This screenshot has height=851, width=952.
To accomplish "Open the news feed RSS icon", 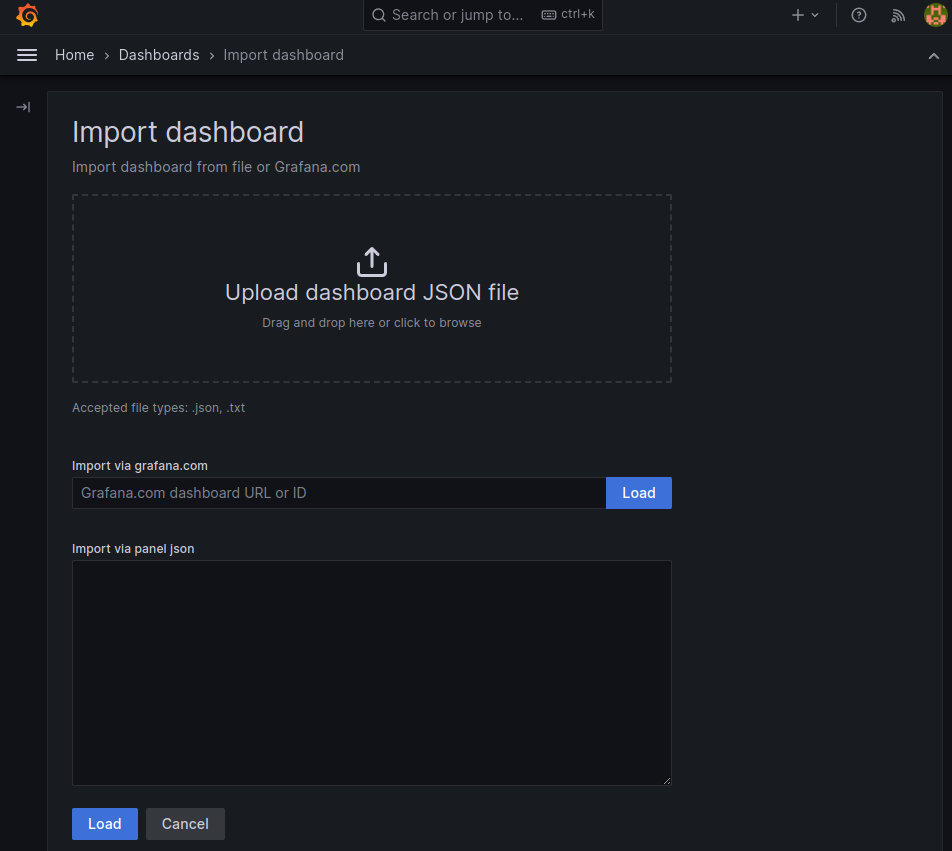I will tap(898, 15).
